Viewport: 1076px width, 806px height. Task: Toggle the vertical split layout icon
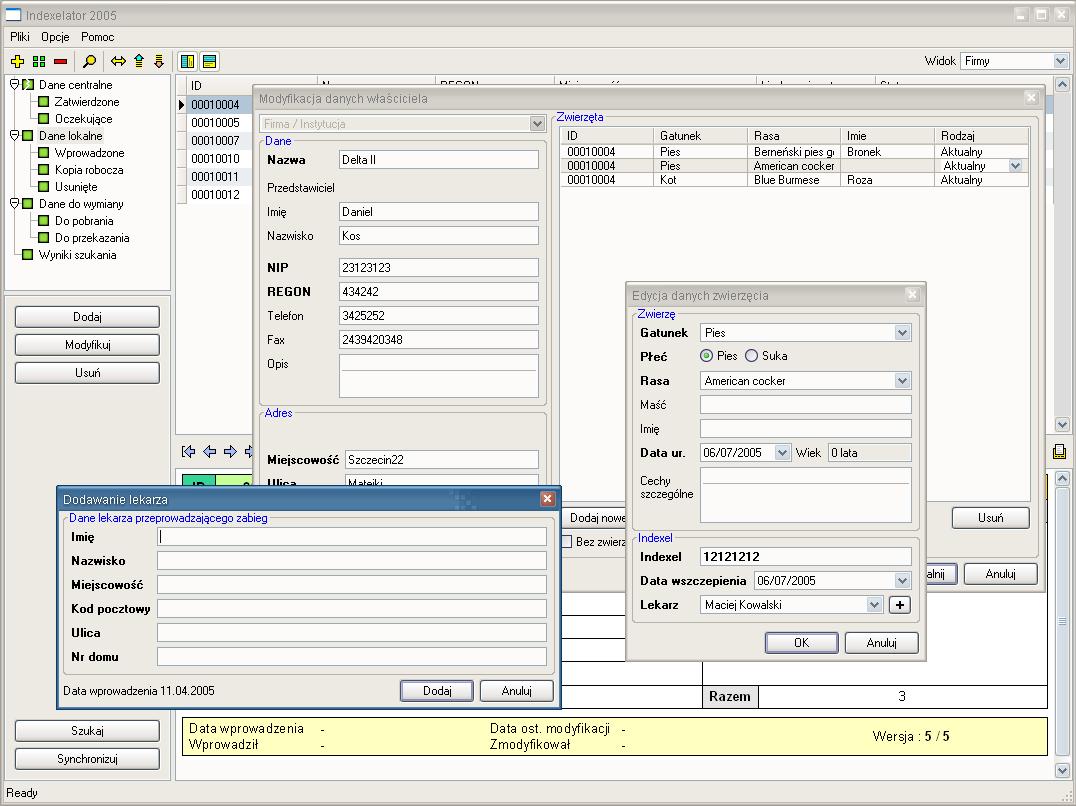click(188, 61)
